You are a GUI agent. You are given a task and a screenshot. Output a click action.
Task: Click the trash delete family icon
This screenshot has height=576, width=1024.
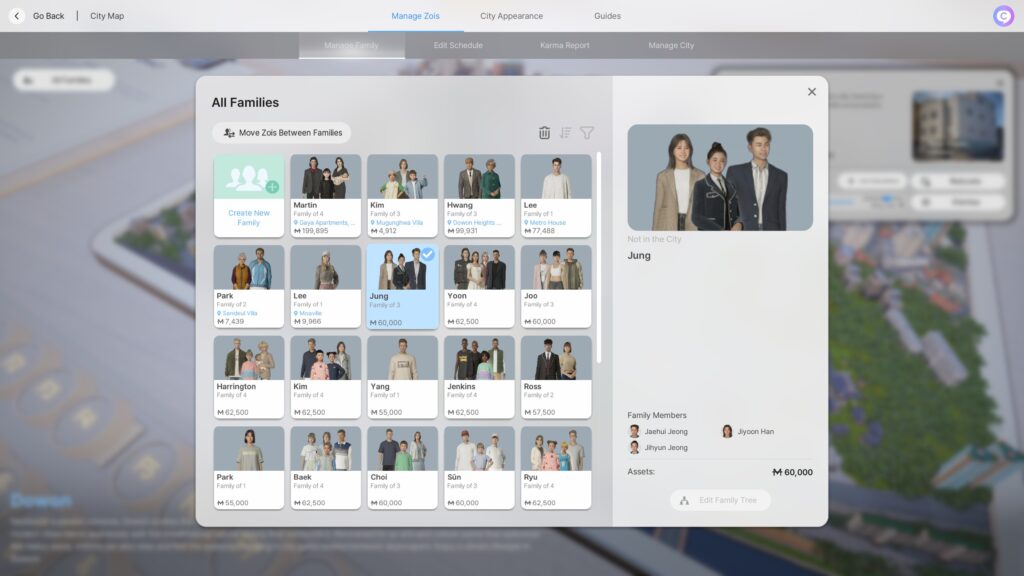(544, 133)
